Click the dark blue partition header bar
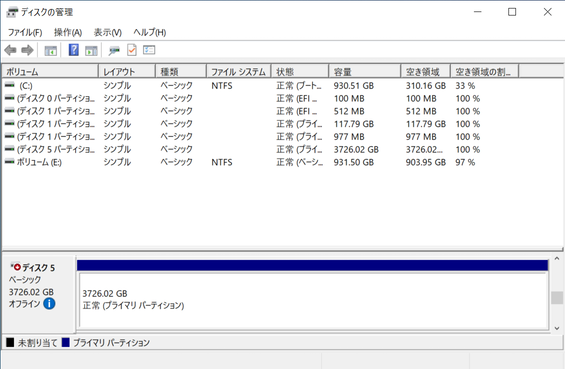The width and height of the screenshot is (565, 369). 312,265
